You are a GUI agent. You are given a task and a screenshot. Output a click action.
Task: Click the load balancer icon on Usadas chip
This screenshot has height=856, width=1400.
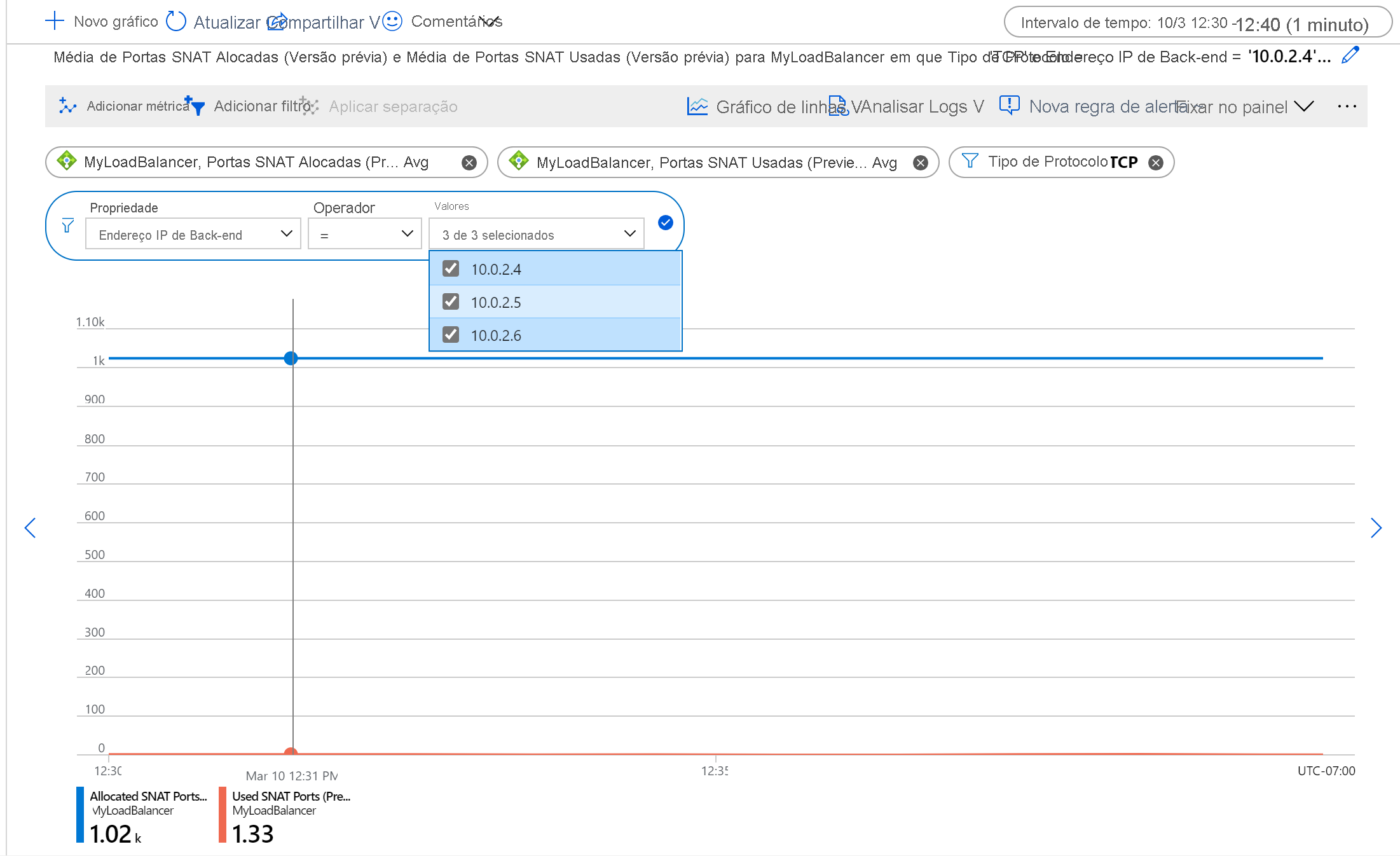[x=519, y=161]
